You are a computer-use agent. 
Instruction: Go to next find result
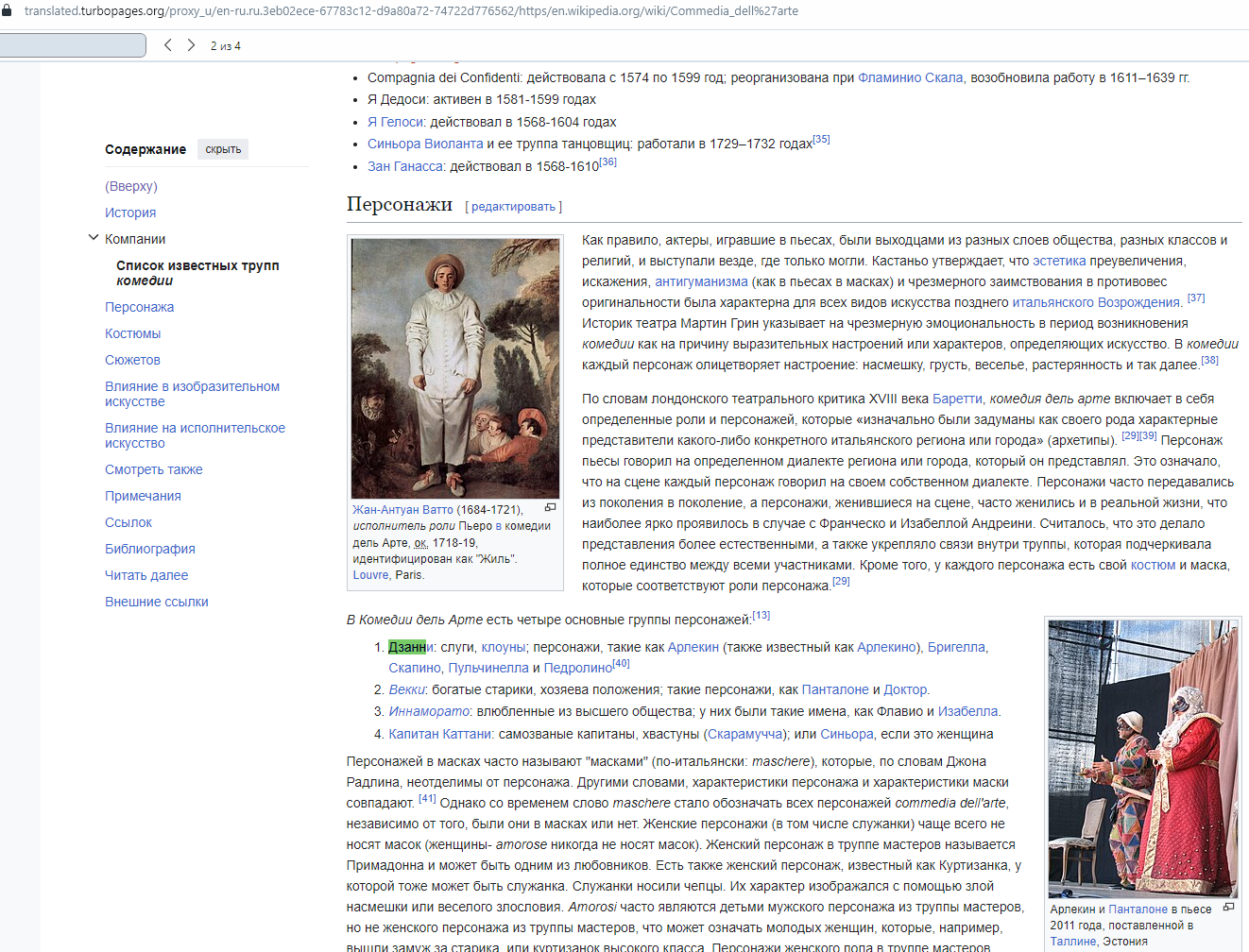(x=192, y=45)
